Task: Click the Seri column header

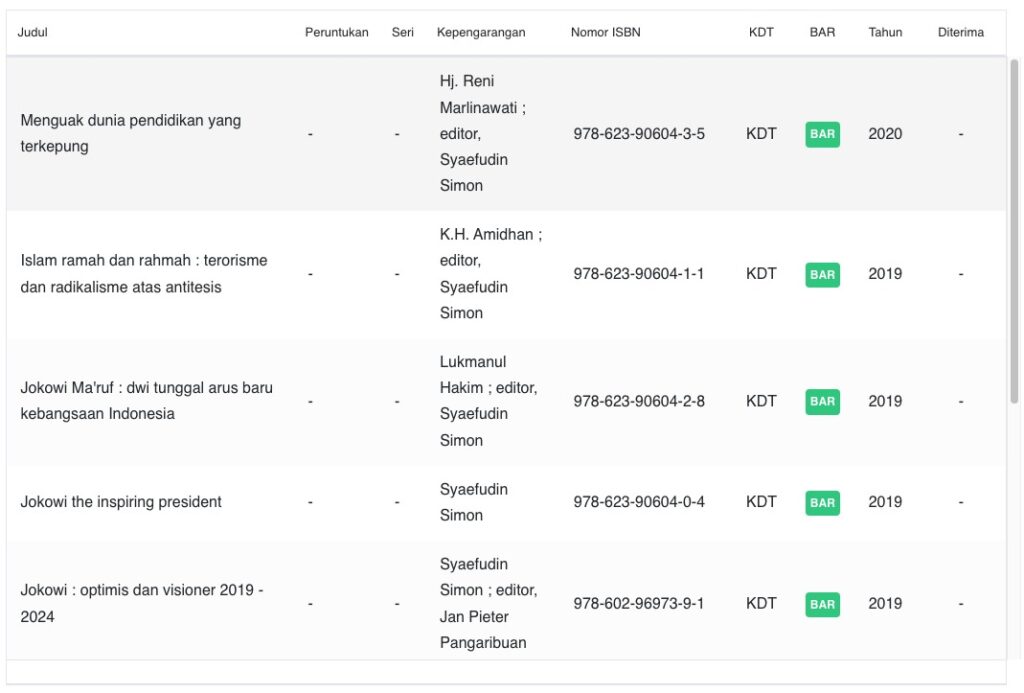Action: coord(403,32)
